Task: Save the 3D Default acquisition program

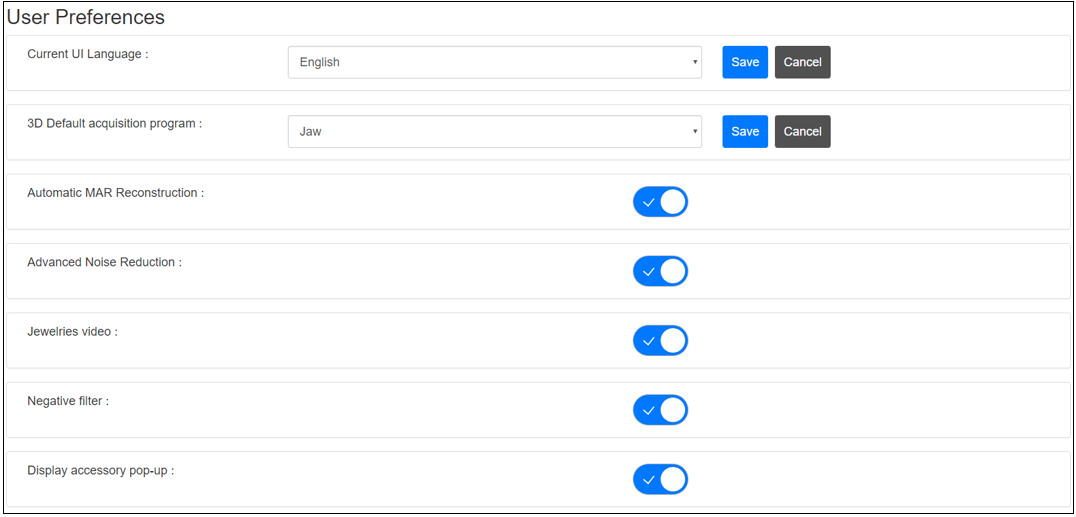Action: [745, 132]
